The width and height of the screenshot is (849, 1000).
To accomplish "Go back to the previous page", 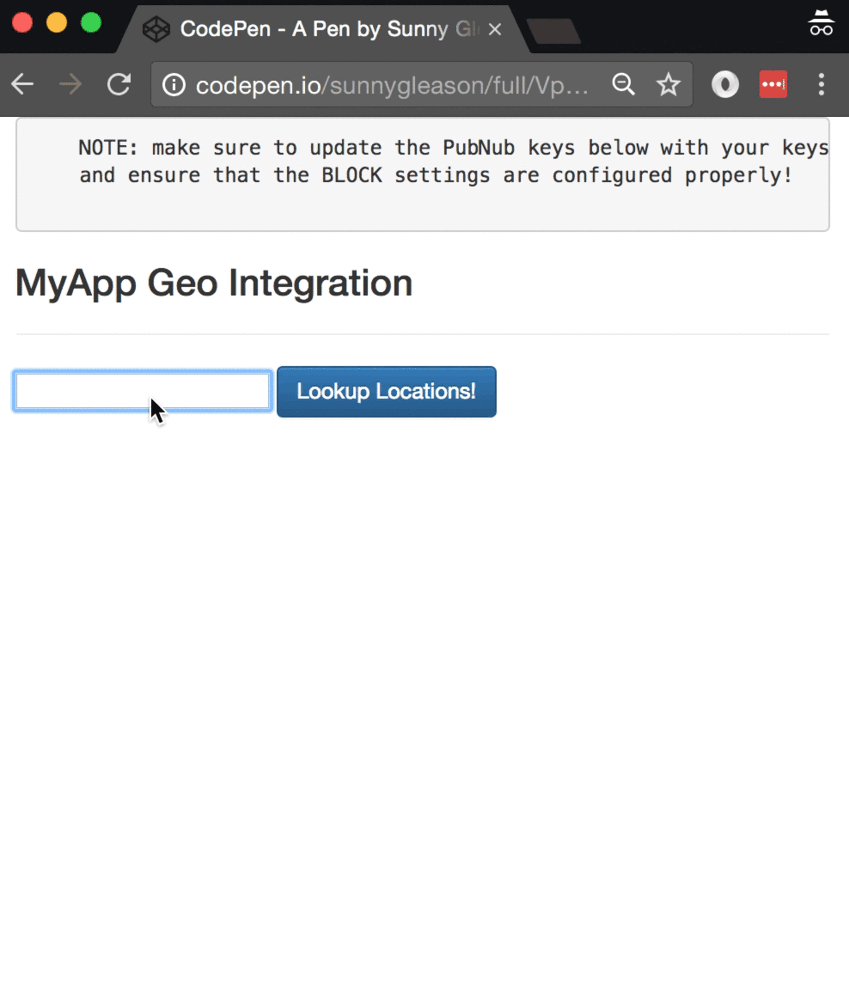I will point(23,85).
